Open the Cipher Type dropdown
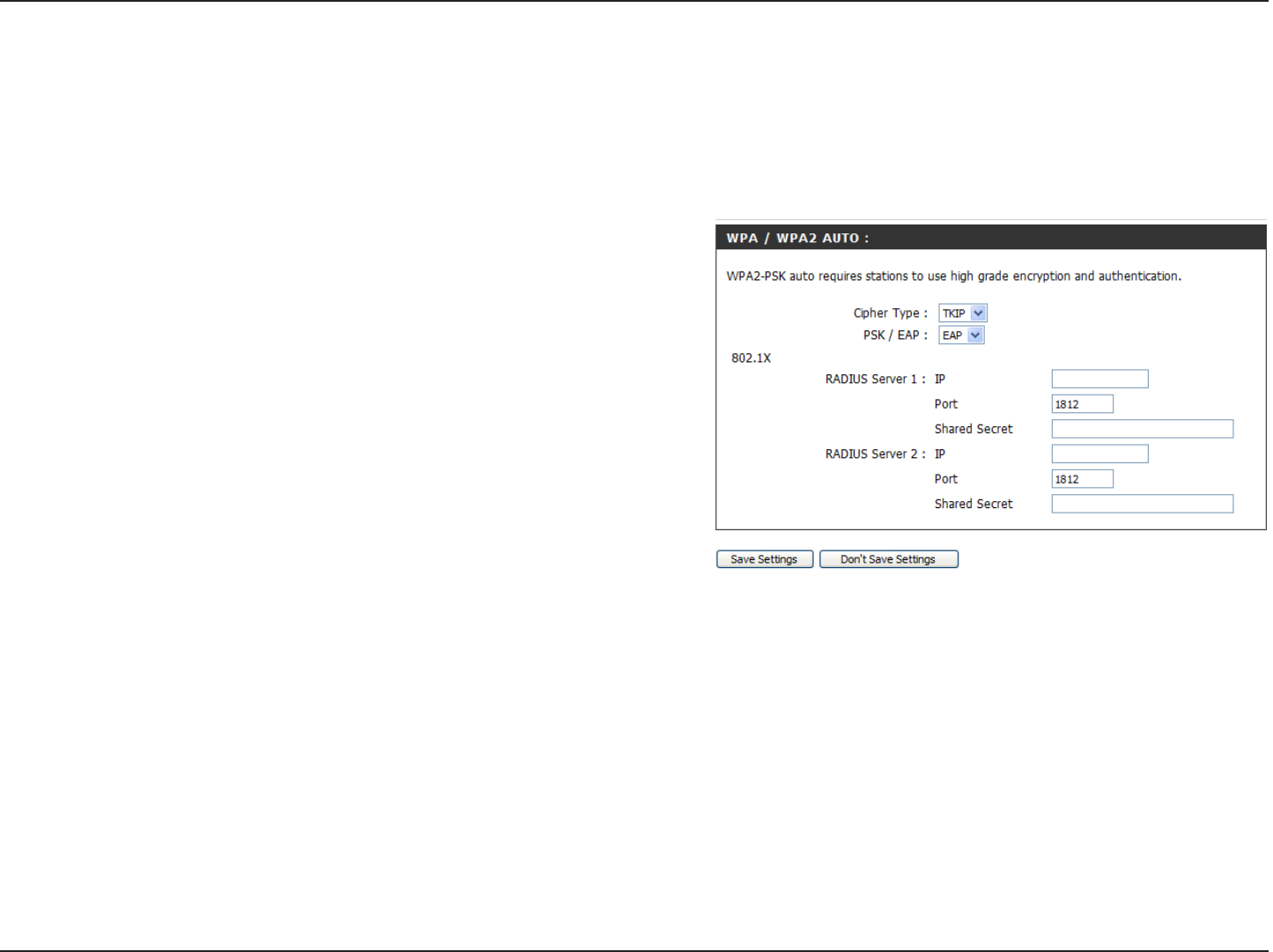 [963, 314]
